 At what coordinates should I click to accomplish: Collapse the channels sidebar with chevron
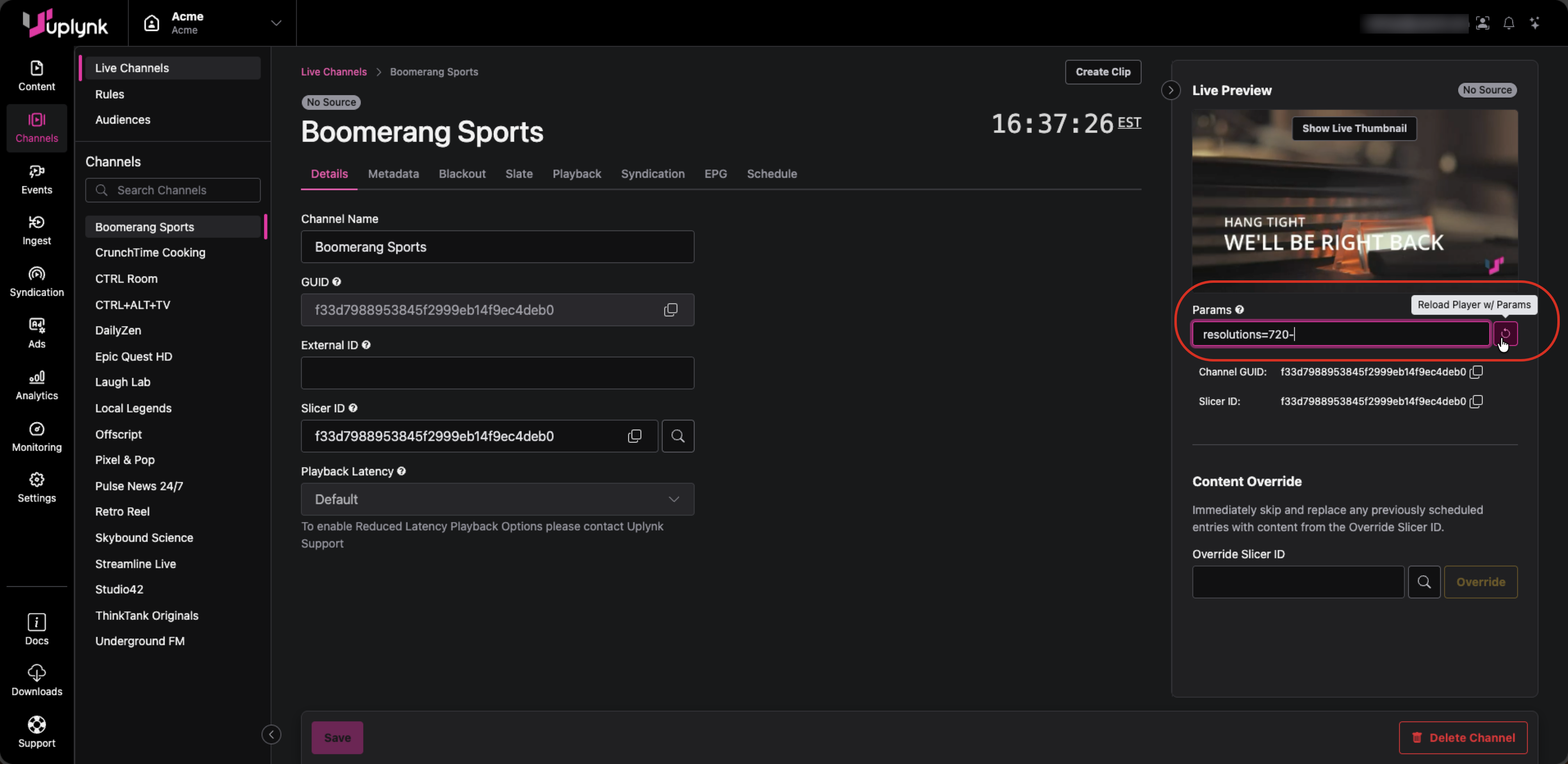tap(271, 734)
